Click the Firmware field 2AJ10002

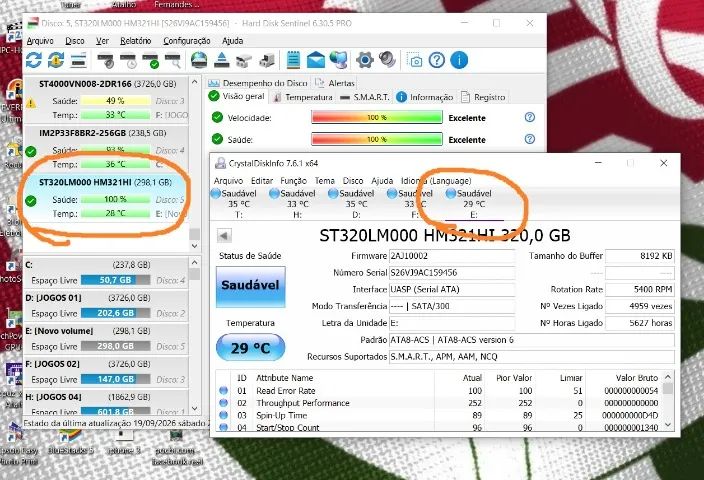[x=452, y=256]
